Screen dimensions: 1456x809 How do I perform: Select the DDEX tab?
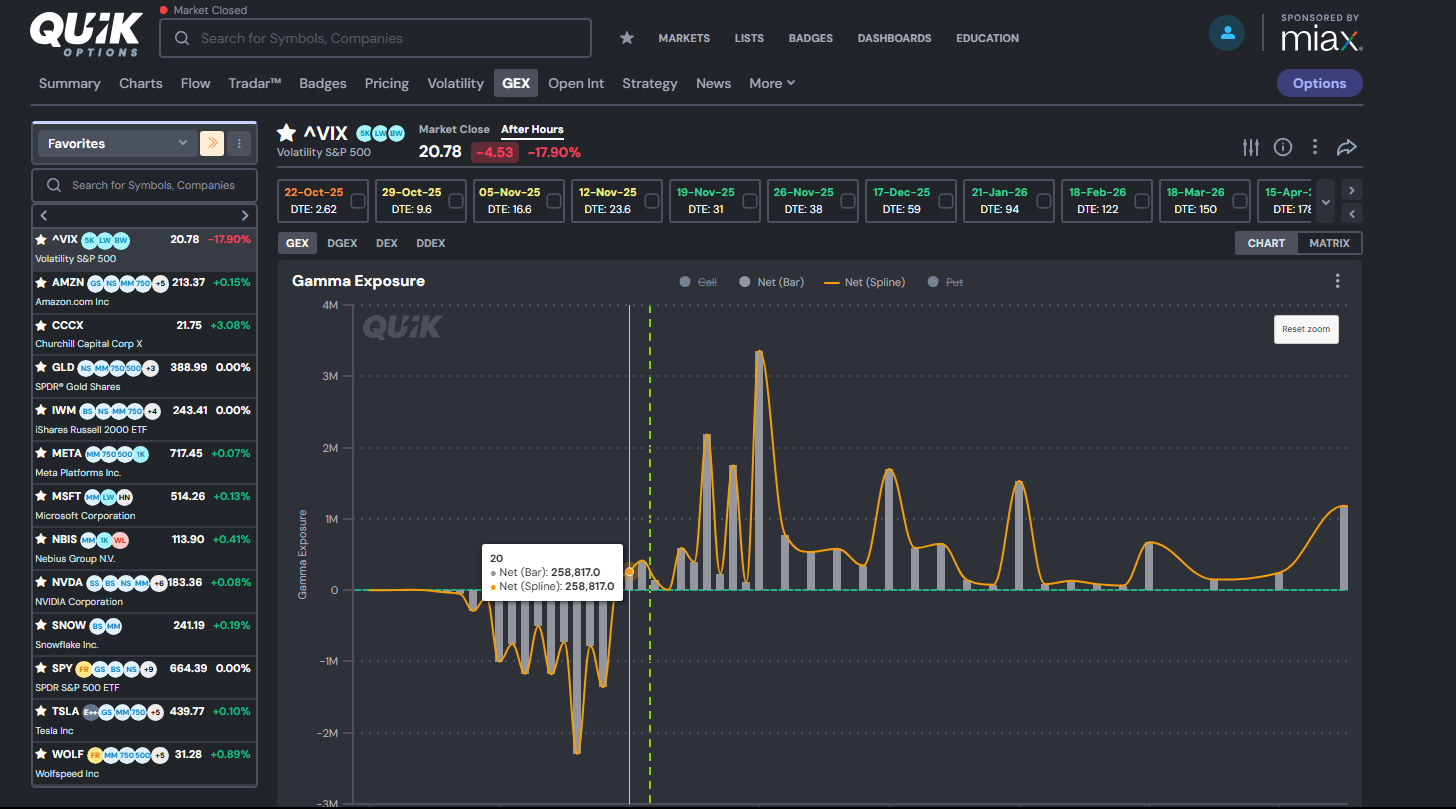[431, 243]
